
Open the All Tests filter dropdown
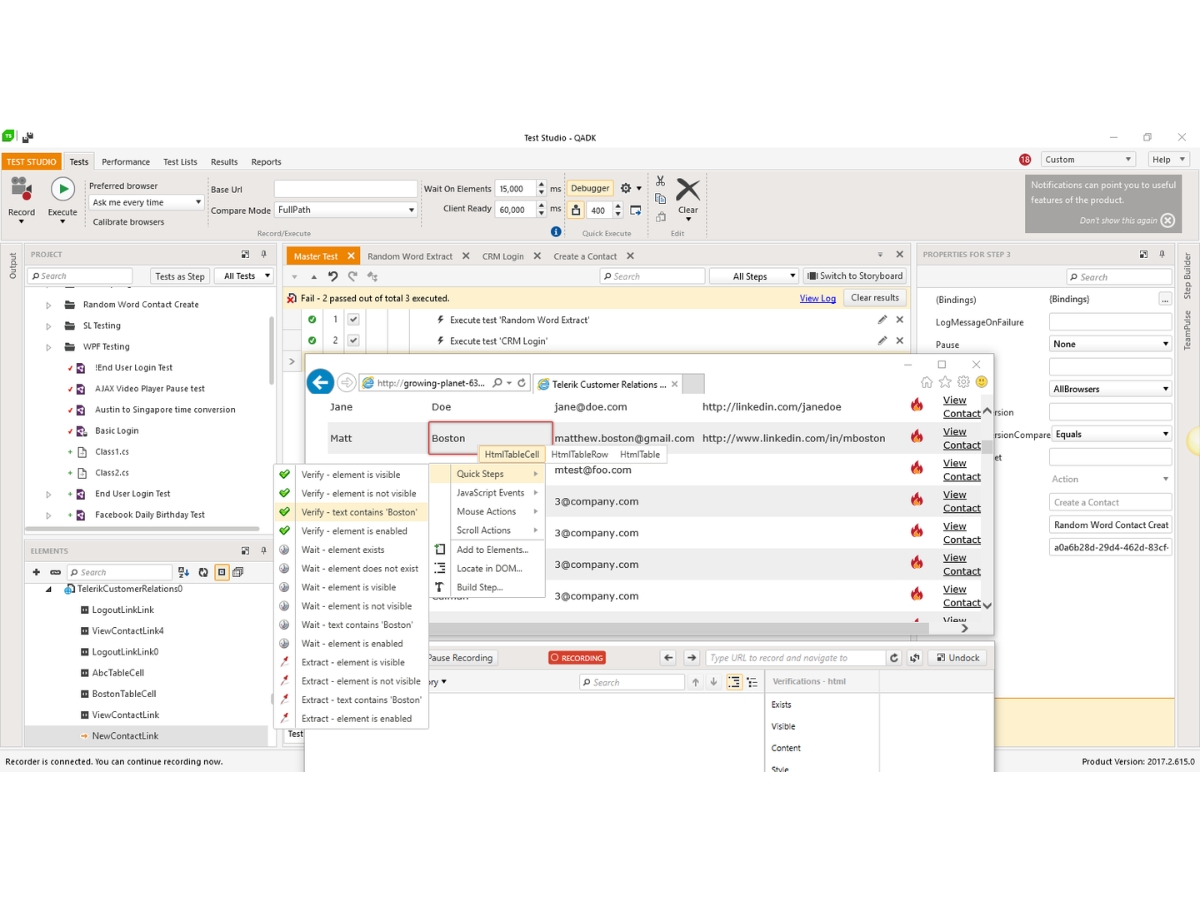[x=246, y=276]
